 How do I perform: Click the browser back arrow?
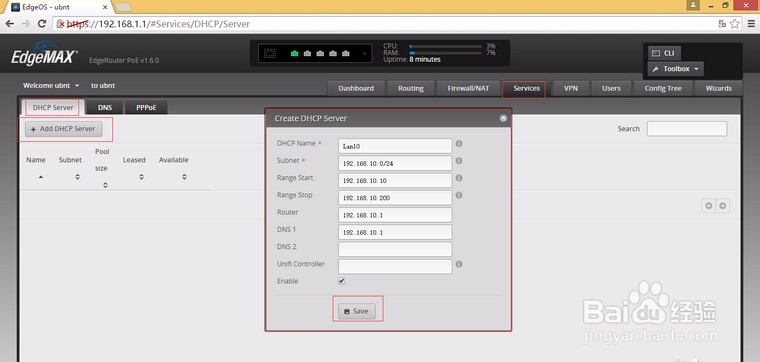tap(9, 23)
